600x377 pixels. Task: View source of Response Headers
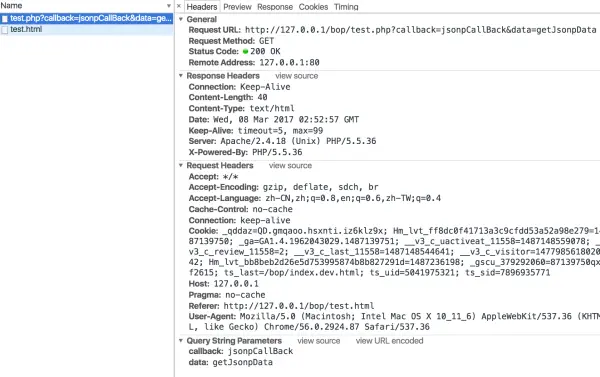pos(297,76)
